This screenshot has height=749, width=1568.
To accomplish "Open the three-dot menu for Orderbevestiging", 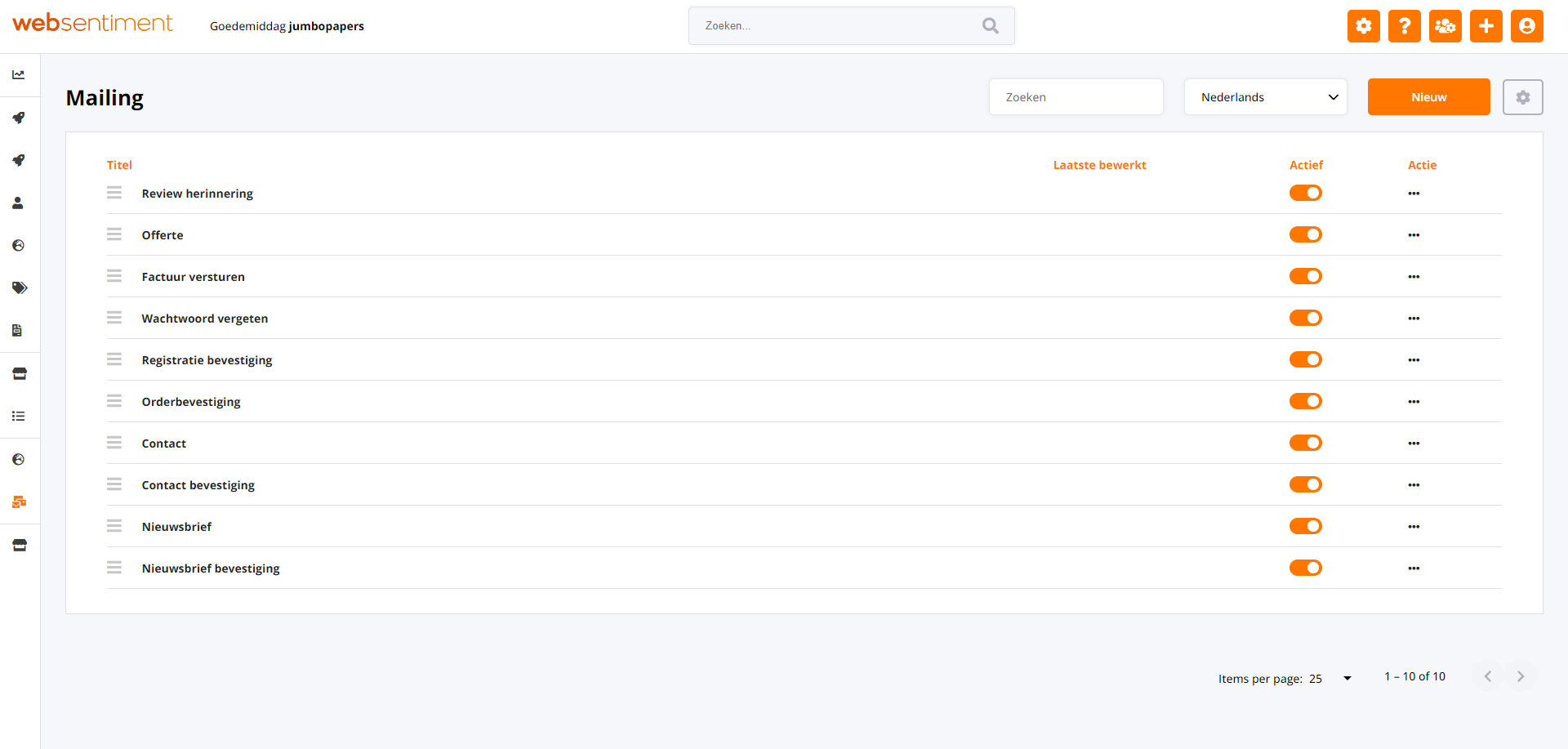I will click(1414, 402).
